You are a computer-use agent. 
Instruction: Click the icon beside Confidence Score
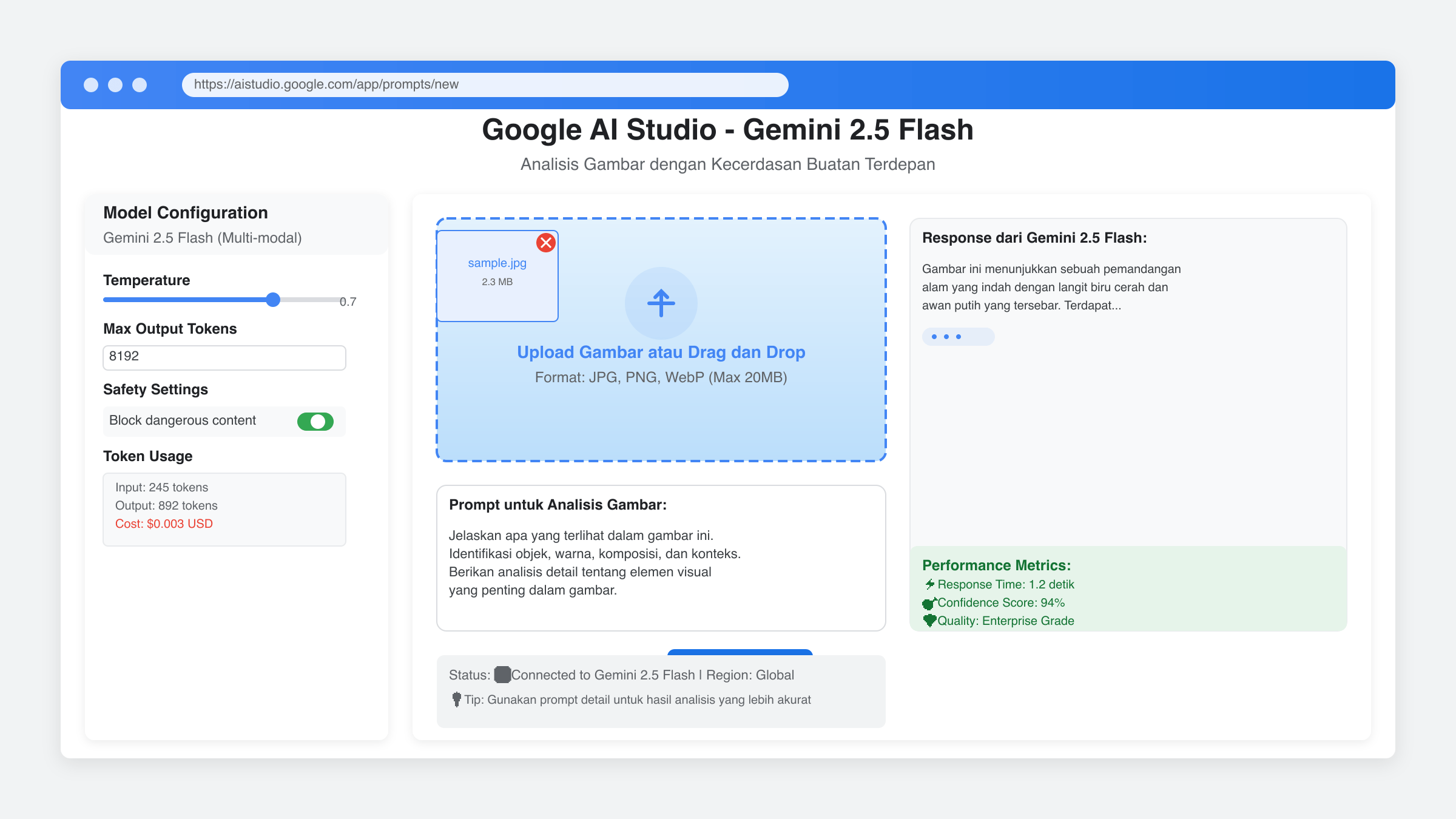tap(929, 603)
